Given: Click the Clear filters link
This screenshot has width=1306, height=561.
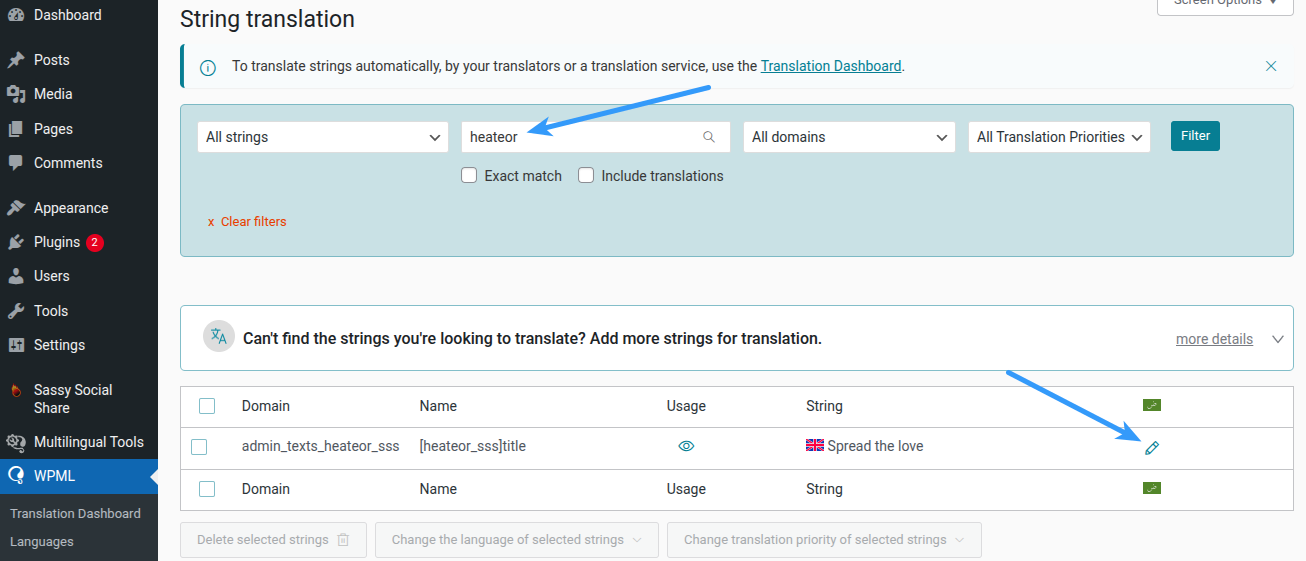Looking at the screenshot, I should (x=247, y=221).
